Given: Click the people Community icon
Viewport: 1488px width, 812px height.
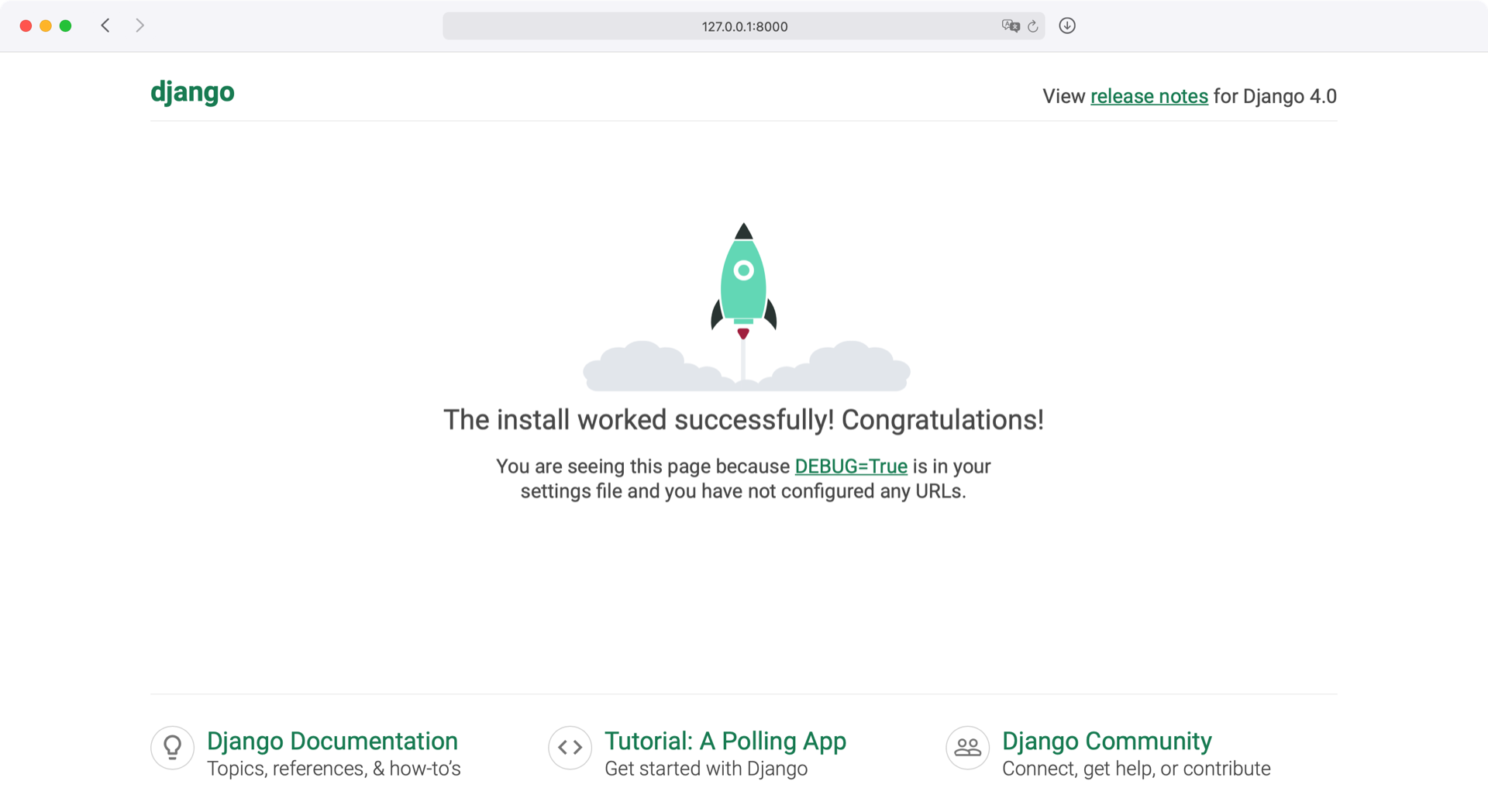Looking at the screenshot, I should click(967, 748).
